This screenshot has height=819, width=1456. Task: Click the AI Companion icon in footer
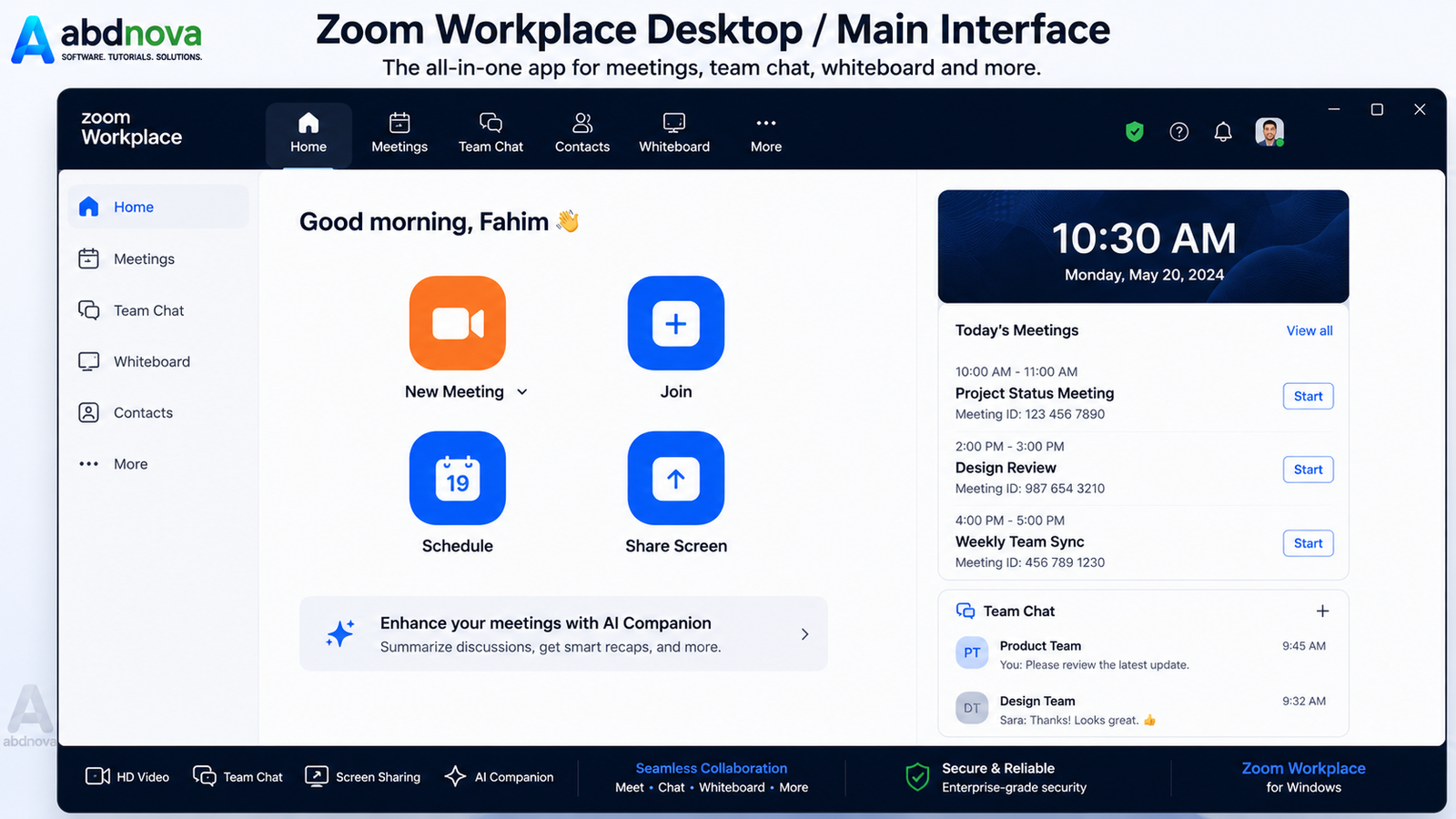point(456,776)
